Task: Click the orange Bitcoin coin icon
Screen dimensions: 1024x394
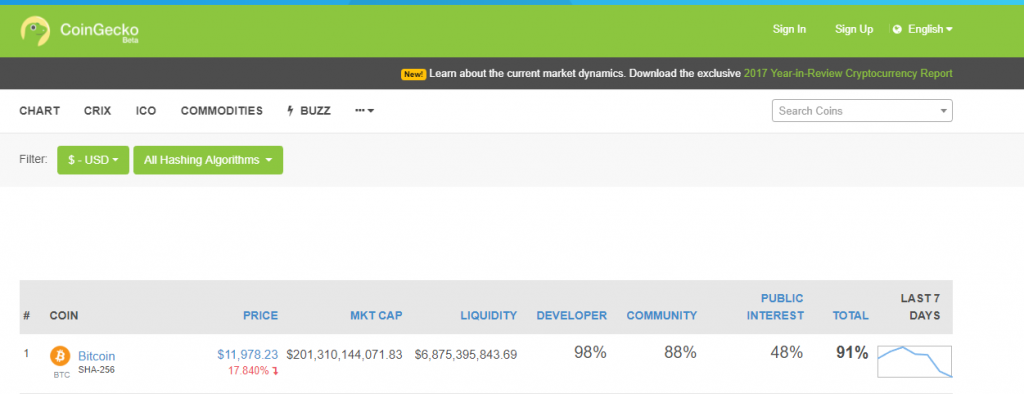Action: tap(60, 356)
